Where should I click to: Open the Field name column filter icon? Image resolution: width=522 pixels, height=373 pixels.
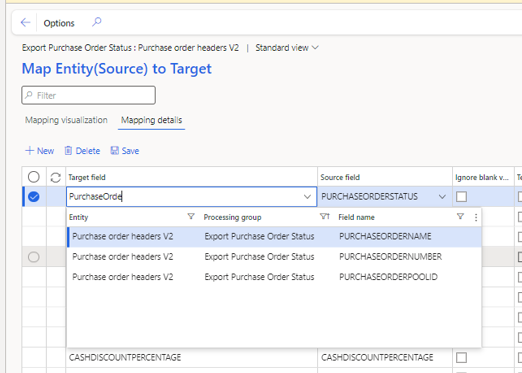coord(460,217)
